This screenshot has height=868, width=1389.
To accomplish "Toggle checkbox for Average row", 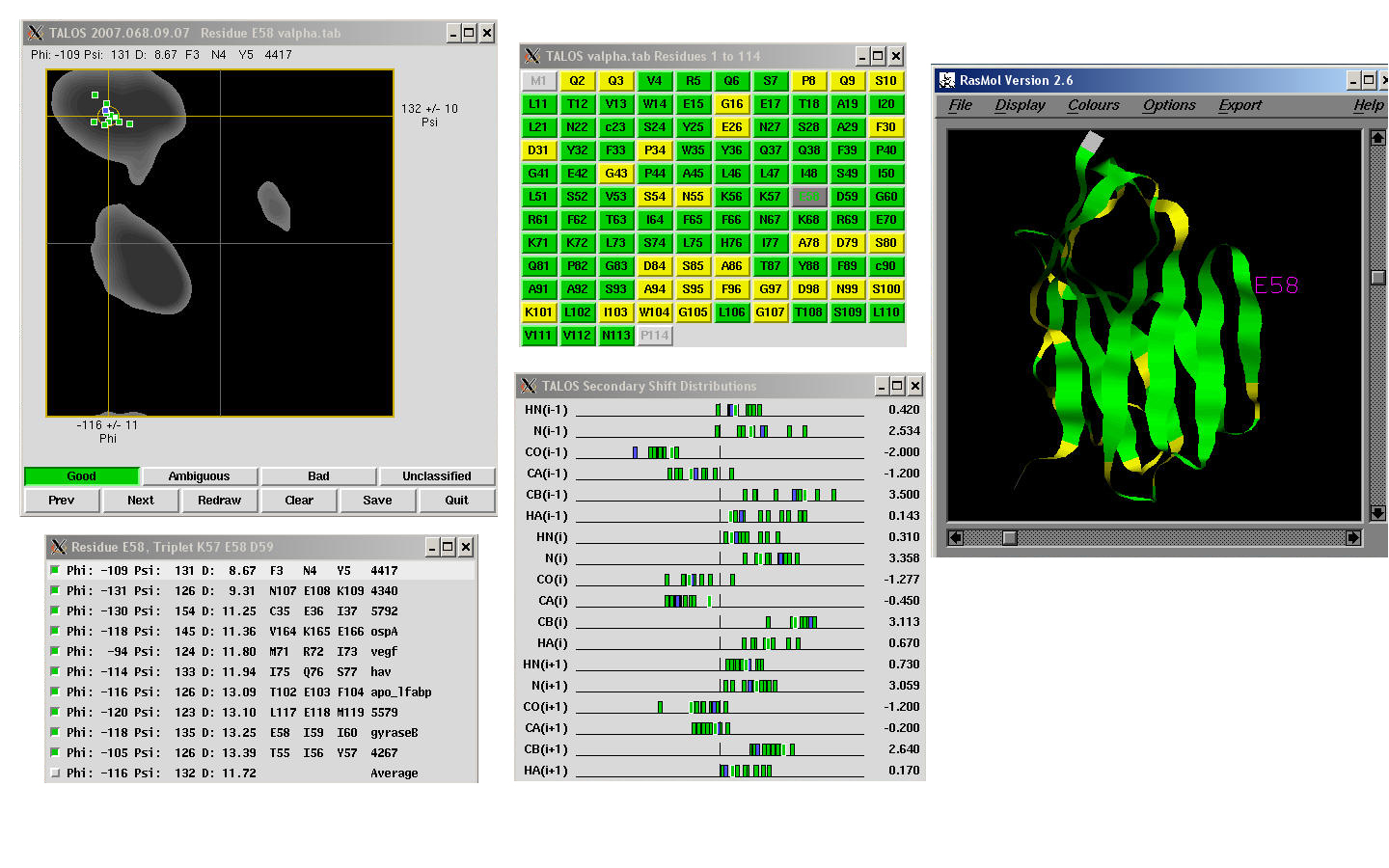I will (x=55, y=773).
